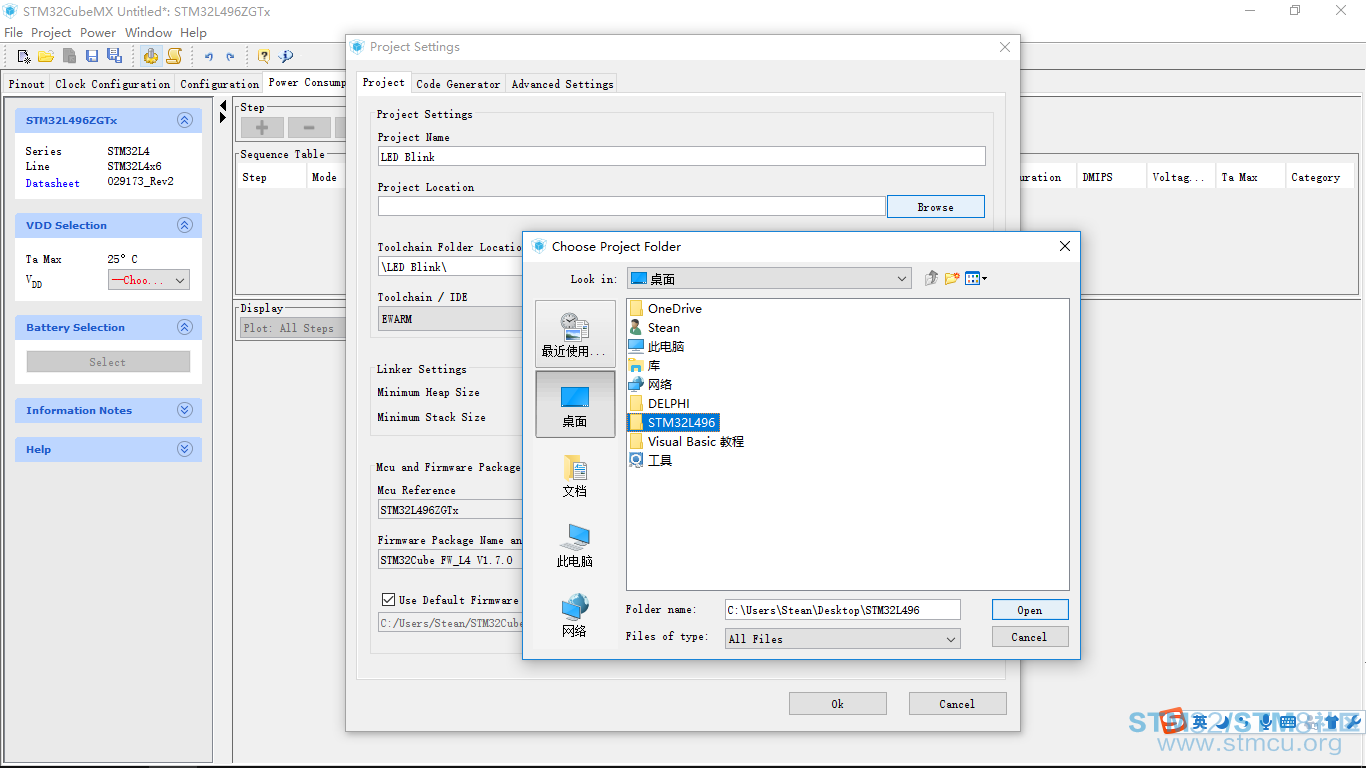The width and height of the screenshot is (1366, 768).
Task: Open the Power menu
Action: pos(98,33)
